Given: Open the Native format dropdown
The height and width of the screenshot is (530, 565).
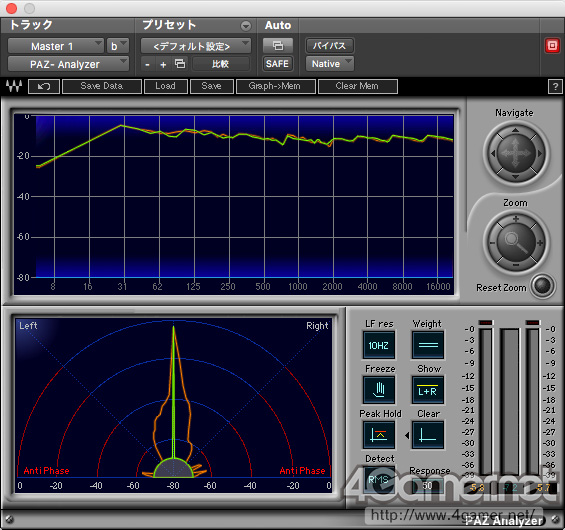Looking at the screenshot, I should (330, 64).
